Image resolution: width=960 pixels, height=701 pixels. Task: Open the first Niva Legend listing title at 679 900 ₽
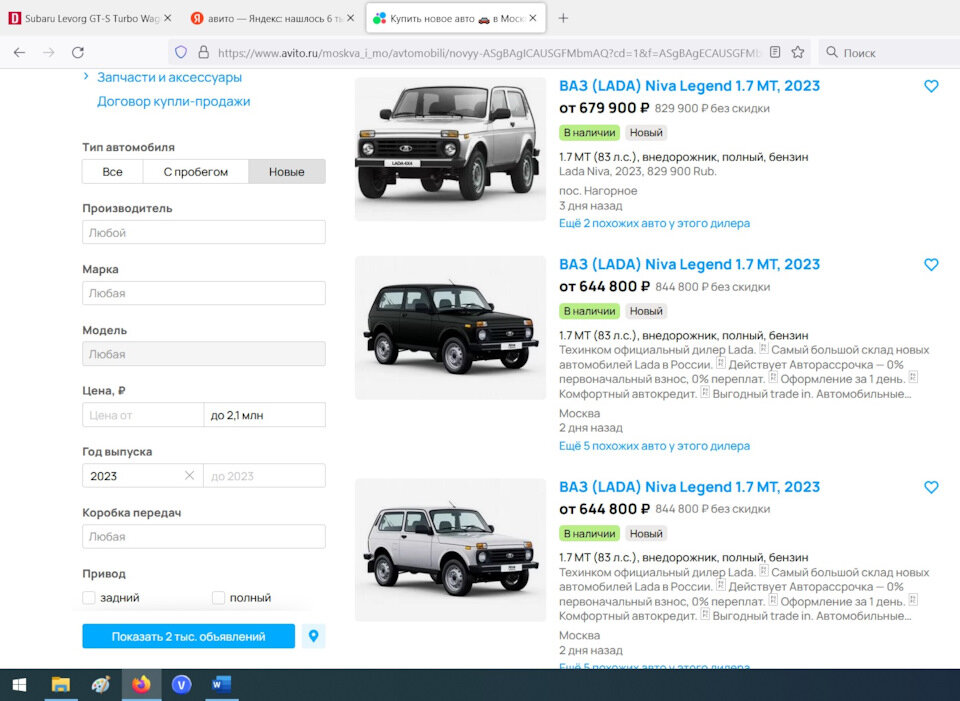coord(689,86)
